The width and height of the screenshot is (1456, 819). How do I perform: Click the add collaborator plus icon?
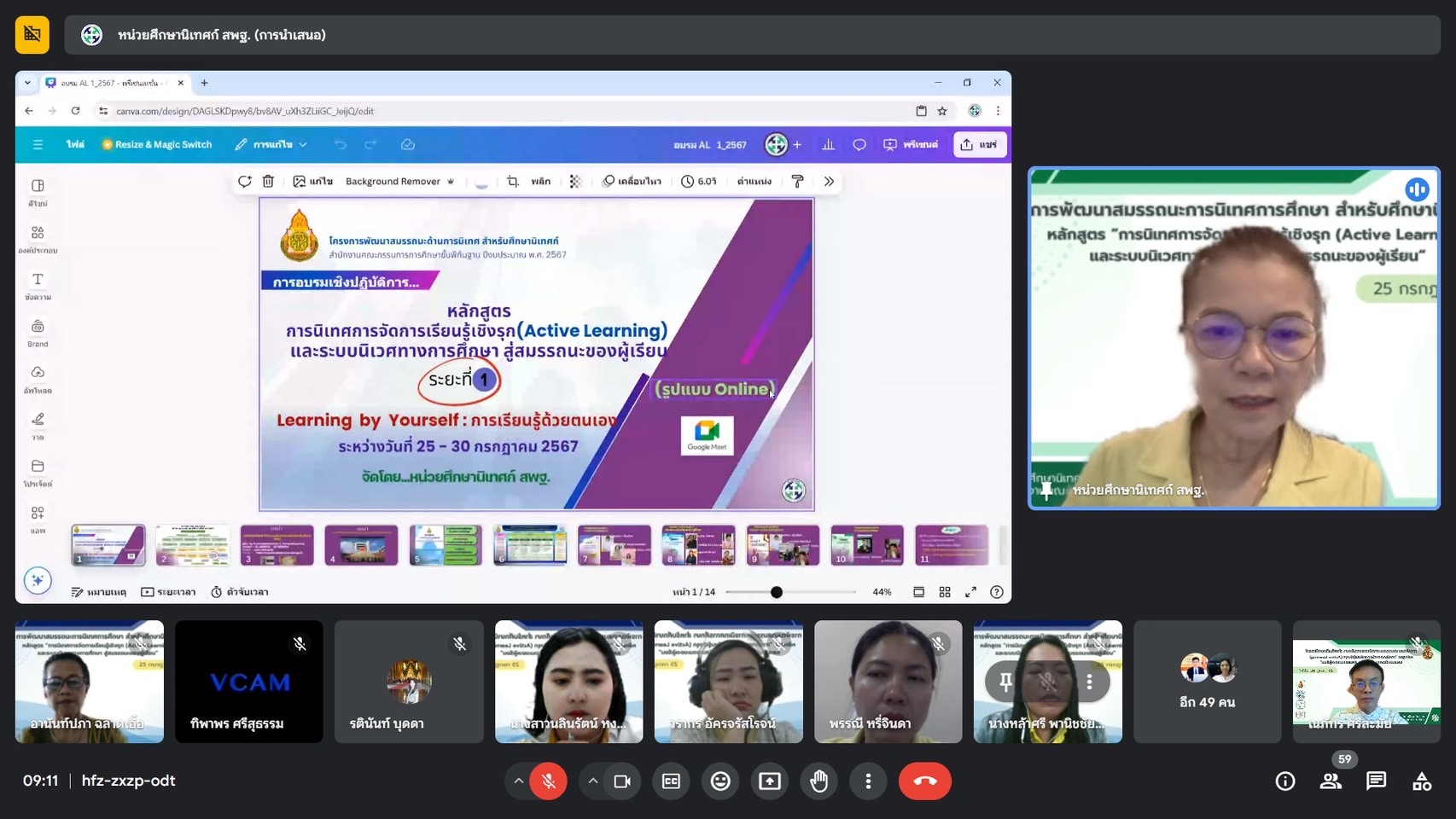797,145
